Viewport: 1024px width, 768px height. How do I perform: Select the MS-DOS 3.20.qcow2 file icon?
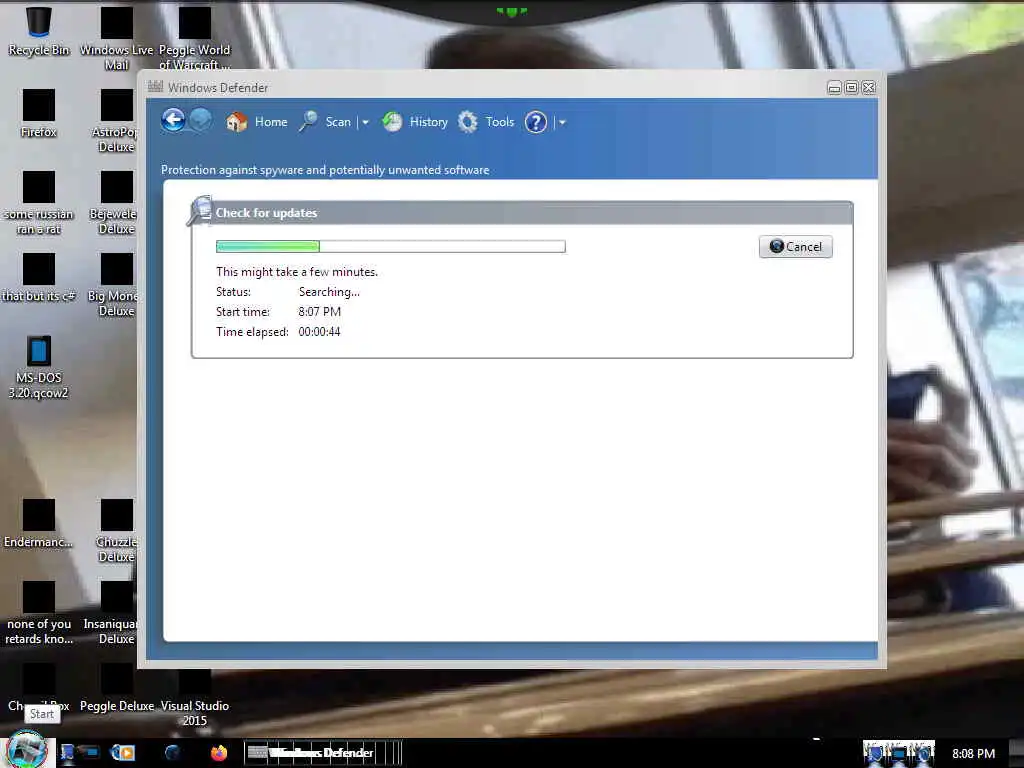pyautogui.click(x=39, y=367)
